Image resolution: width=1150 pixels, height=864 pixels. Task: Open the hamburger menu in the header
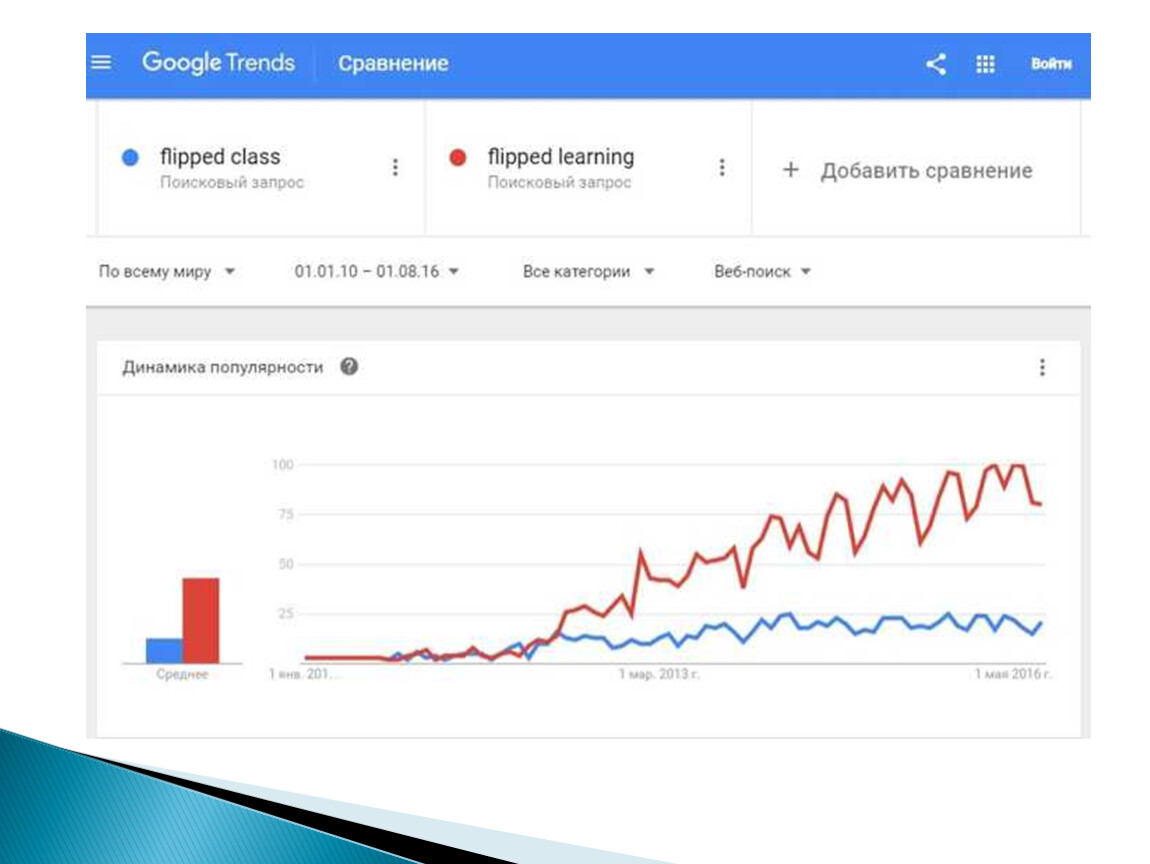tap(101, 63)
